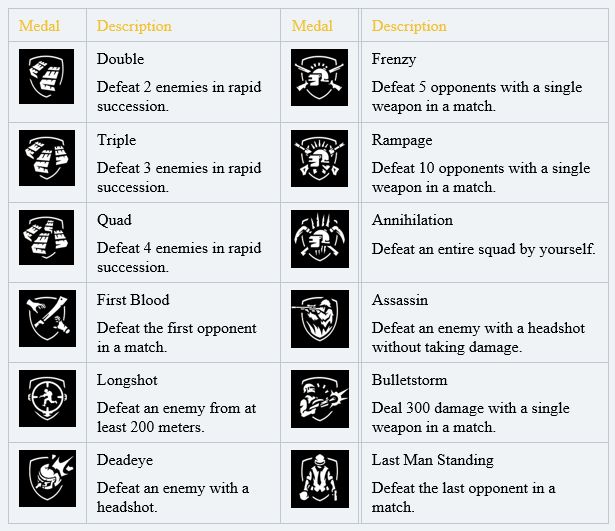Screen dimensions: 615x531
Task: Click the First Blood title text
Action: pyautogui.click(x=133, y=300)
